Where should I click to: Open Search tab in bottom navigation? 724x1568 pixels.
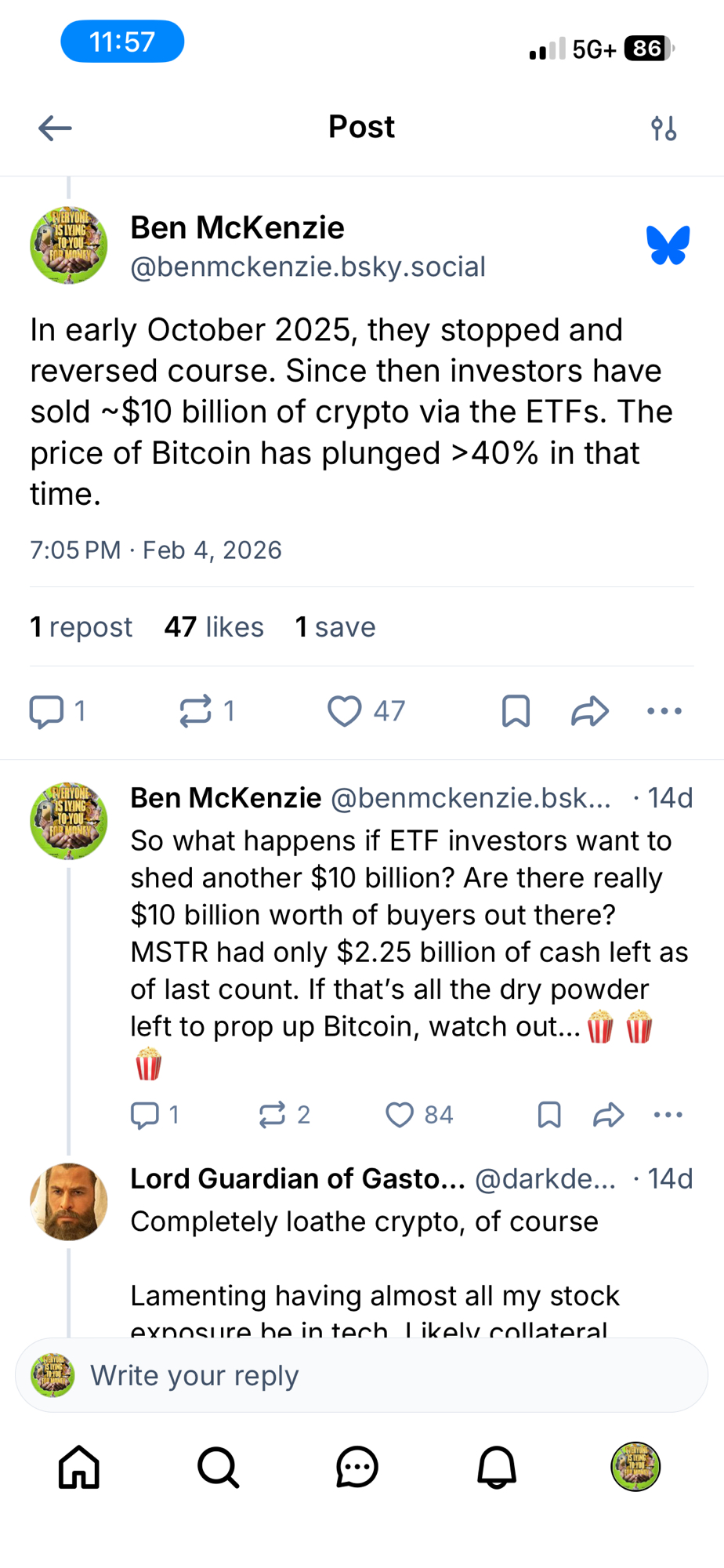[218, 1467]
